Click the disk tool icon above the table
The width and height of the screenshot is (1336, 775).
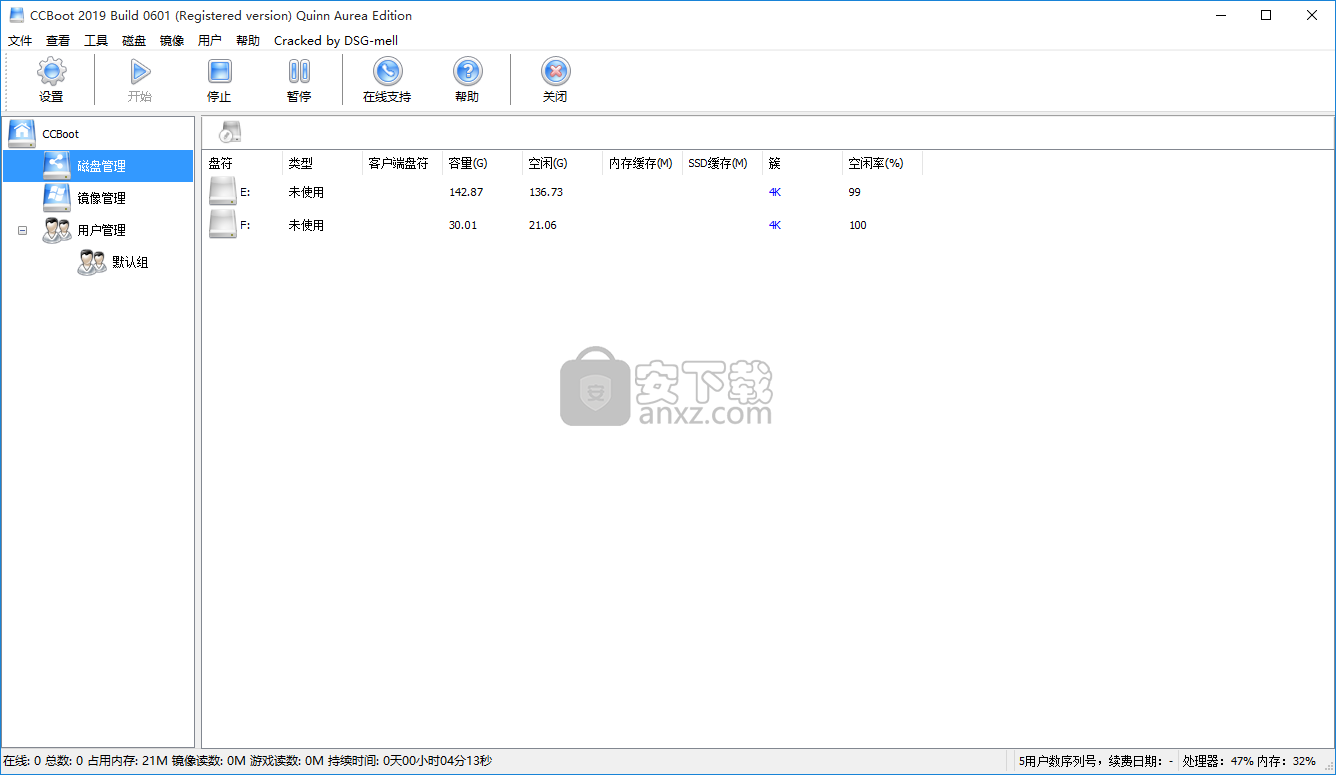(x=230, y=132)
